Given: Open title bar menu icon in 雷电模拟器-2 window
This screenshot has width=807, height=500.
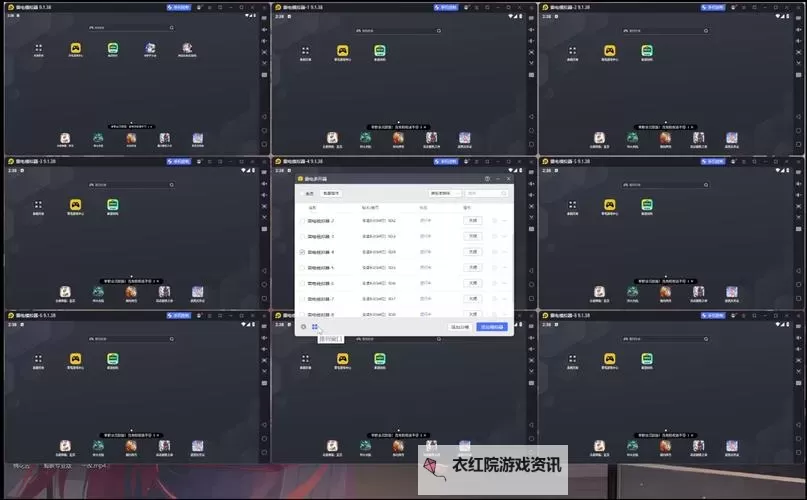Looking at the screenshot, I should (744, 8).
